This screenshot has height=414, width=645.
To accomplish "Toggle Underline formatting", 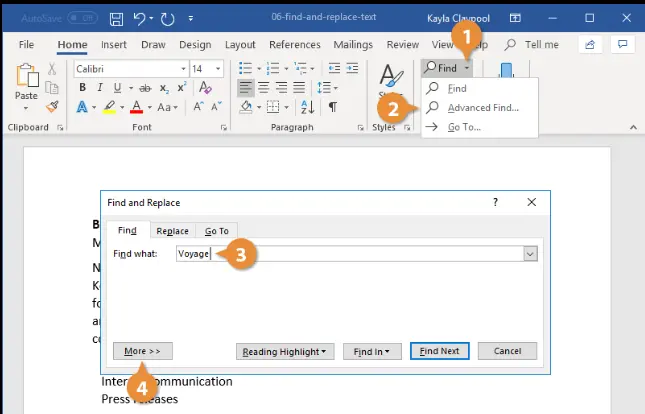I will pos(117,88).
